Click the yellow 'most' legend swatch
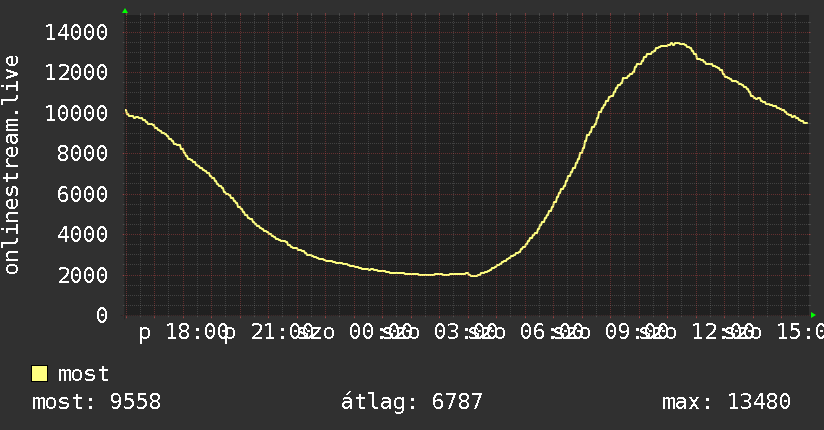824x430 pixels. point(39,374)
